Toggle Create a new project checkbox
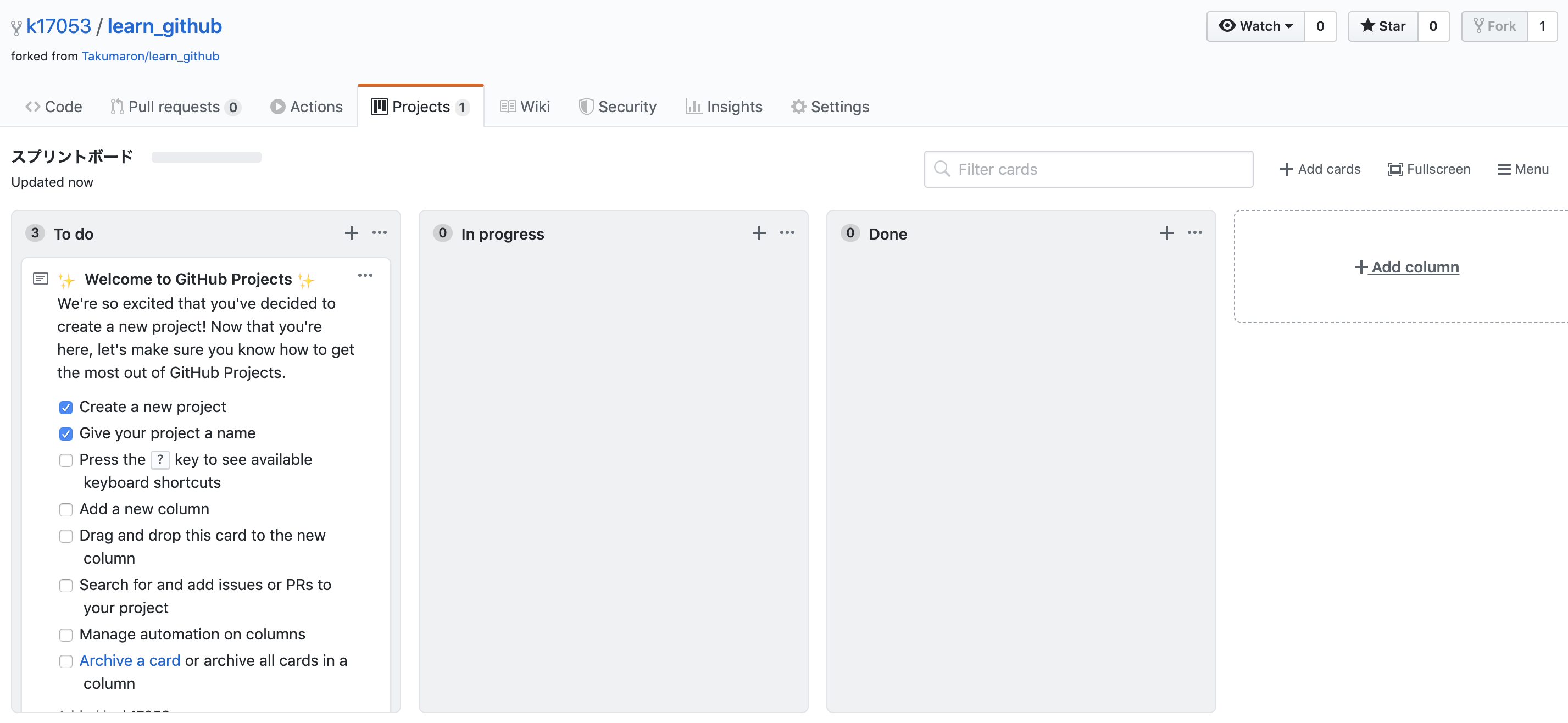The width and height of the screenshot is (1568, 723). point(66,407)
